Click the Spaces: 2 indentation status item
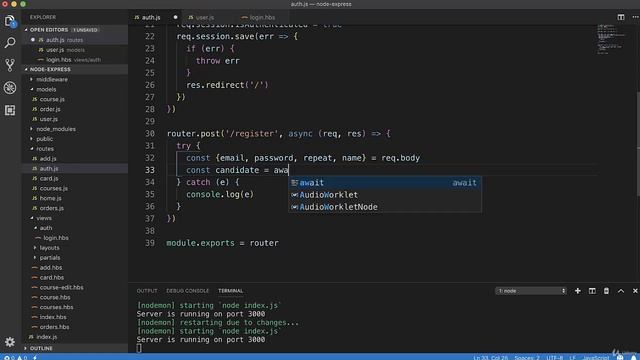This screenshot has height=360, width=640. click(x=527, y=357)
